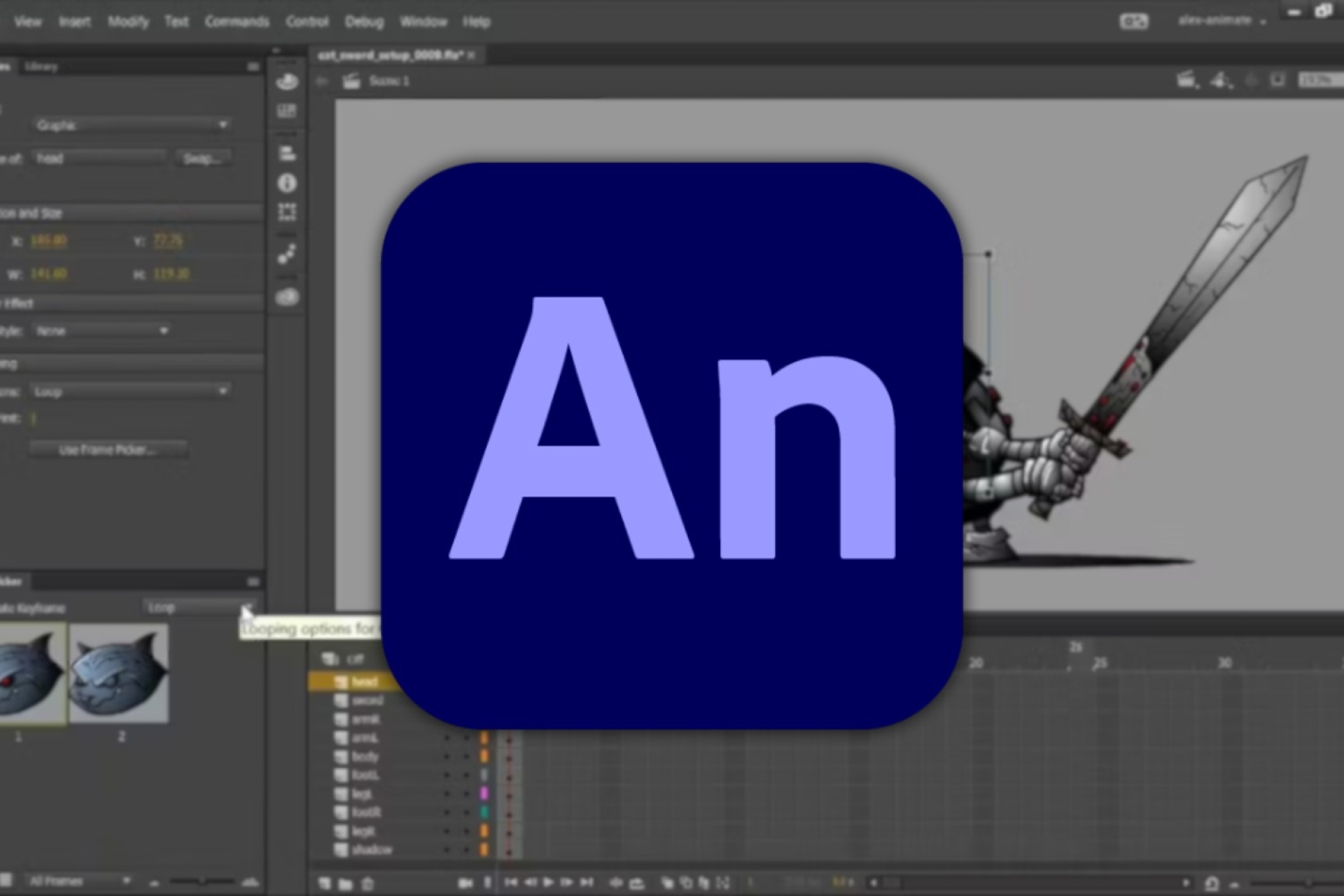Open the Motion Presets panel icon in the dock

[x=287, y=254]
